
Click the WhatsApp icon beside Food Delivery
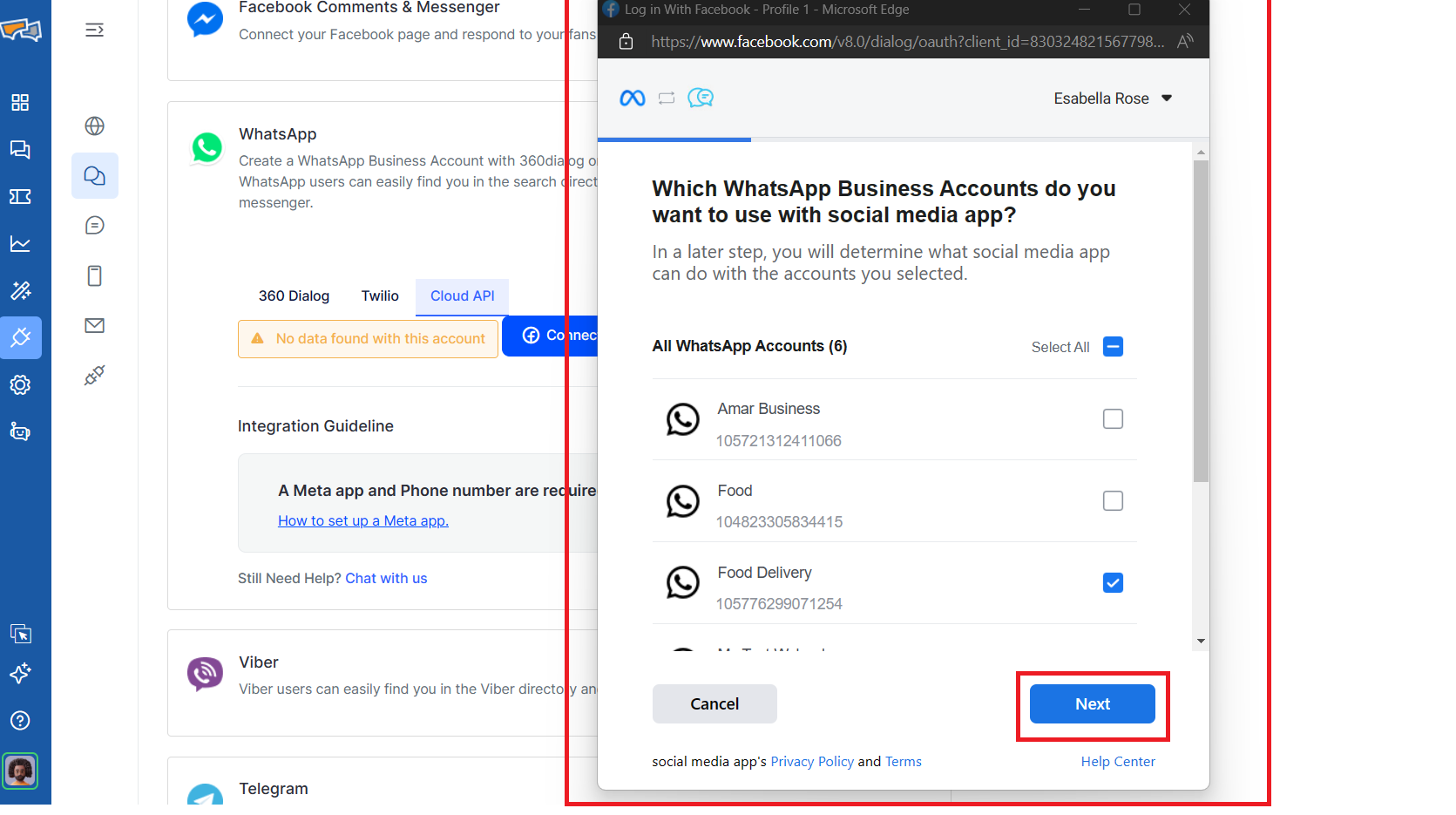pyautogui.click(x=683, y=583)
